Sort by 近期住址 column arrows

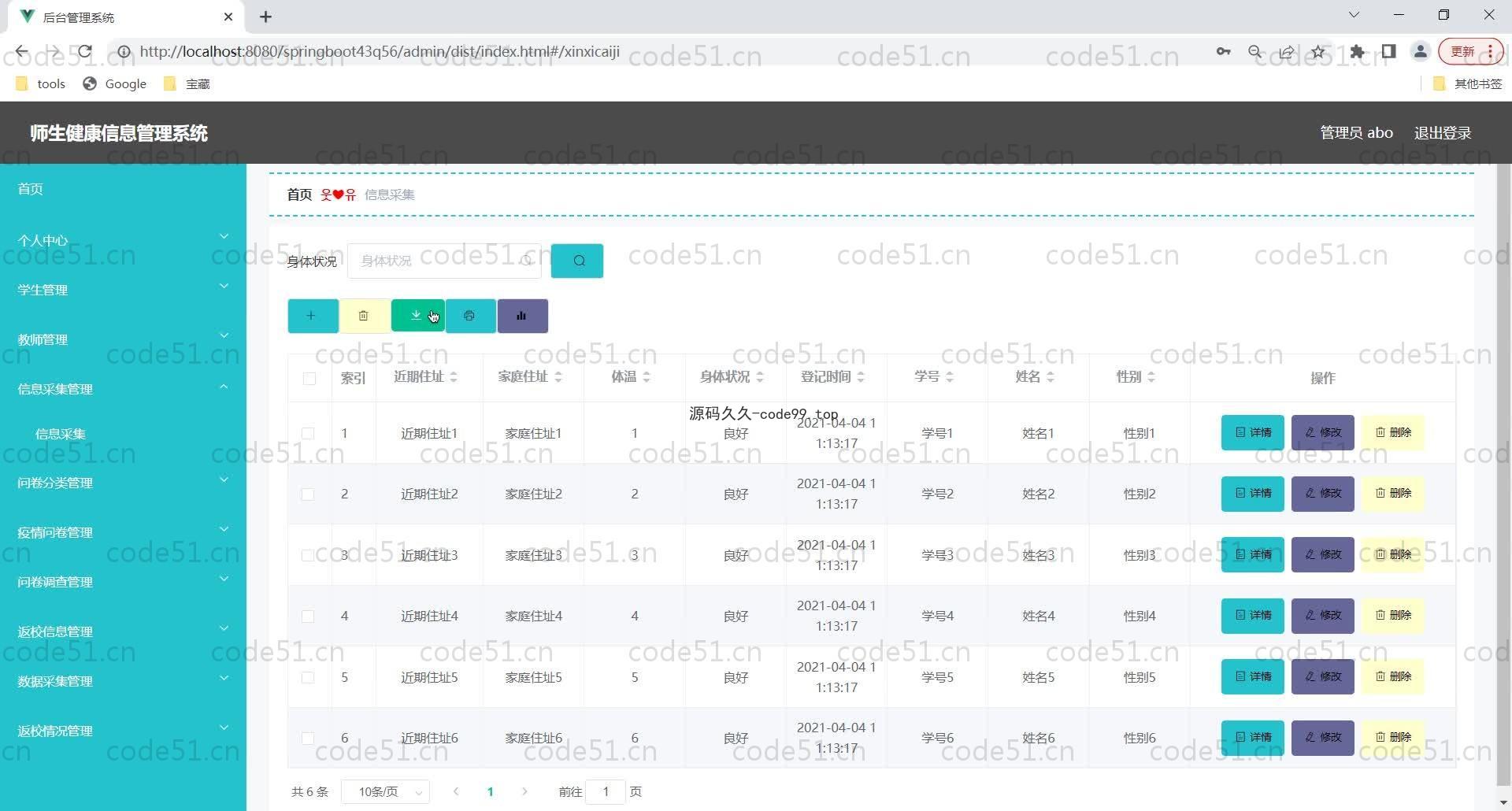click(x=453, y=377)
